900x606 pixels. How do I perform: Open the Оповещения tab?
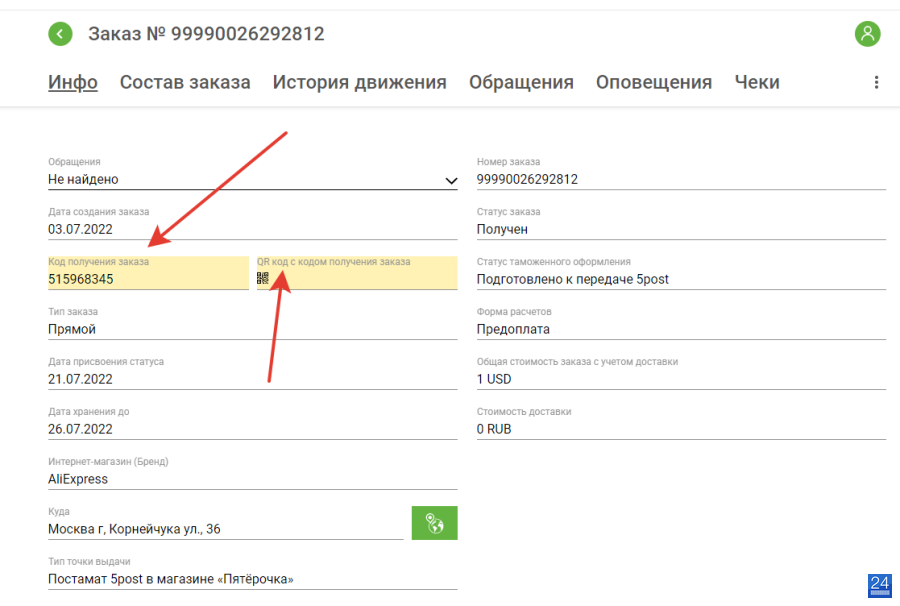(654, 82)
